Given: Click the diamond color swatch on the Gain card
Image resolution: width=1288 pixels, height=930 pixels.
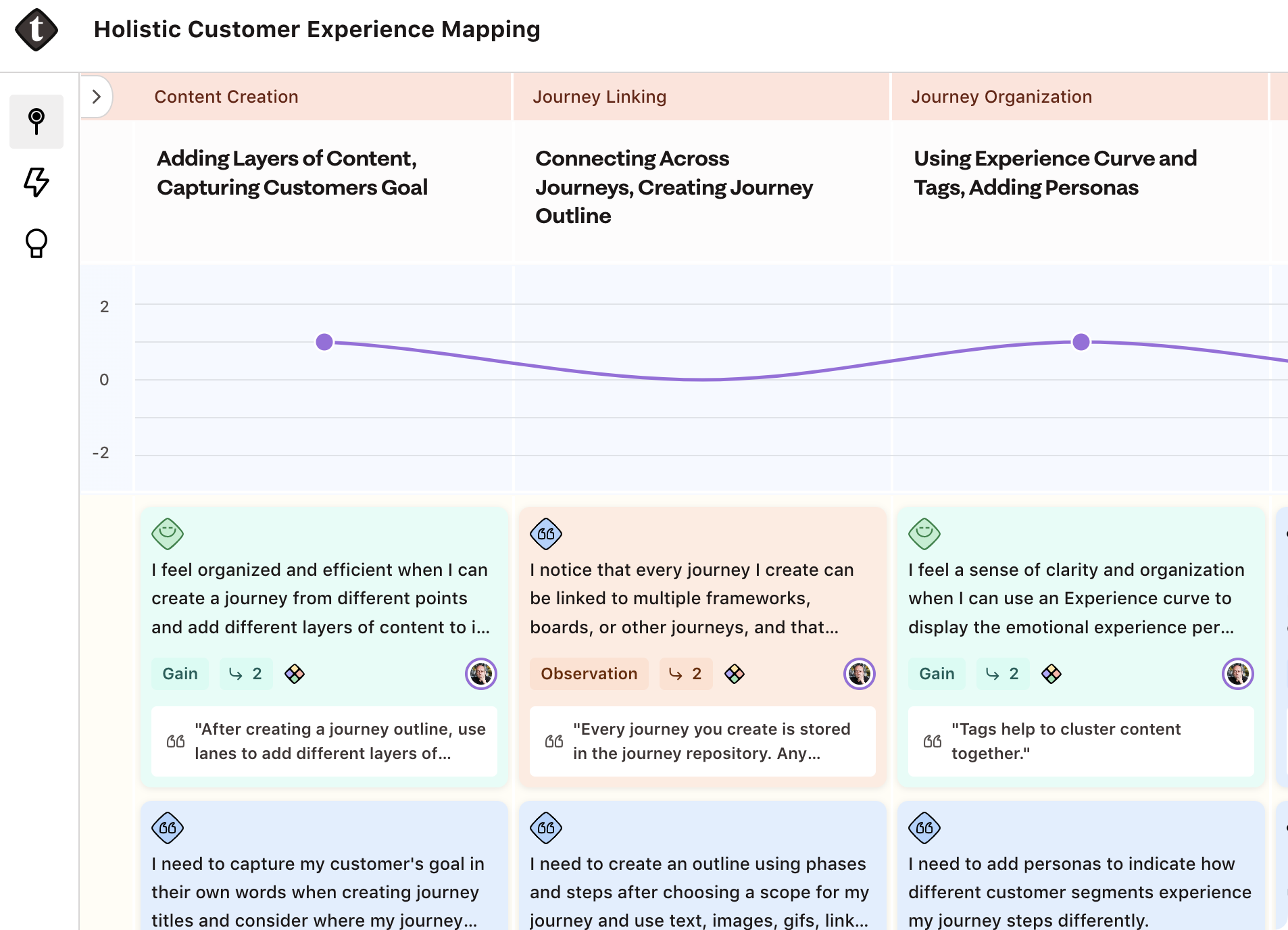Looking at the screenshot, I should (295, 674).
